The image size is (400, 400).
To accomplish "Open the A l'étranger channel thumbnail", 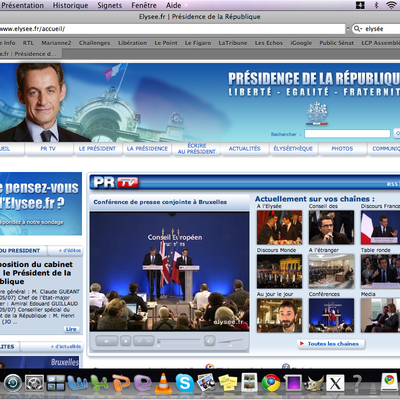I will tap(331, 271).
